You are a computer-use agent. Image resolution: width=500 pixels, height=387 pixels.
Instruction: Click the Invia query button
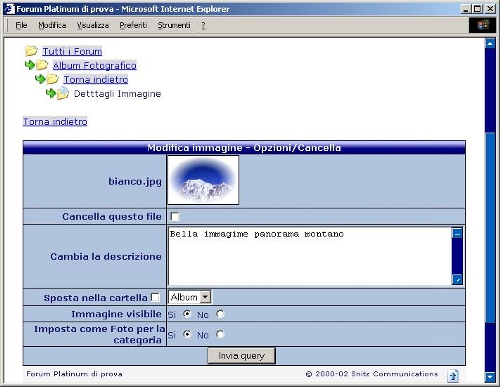[x=241, y=356]
